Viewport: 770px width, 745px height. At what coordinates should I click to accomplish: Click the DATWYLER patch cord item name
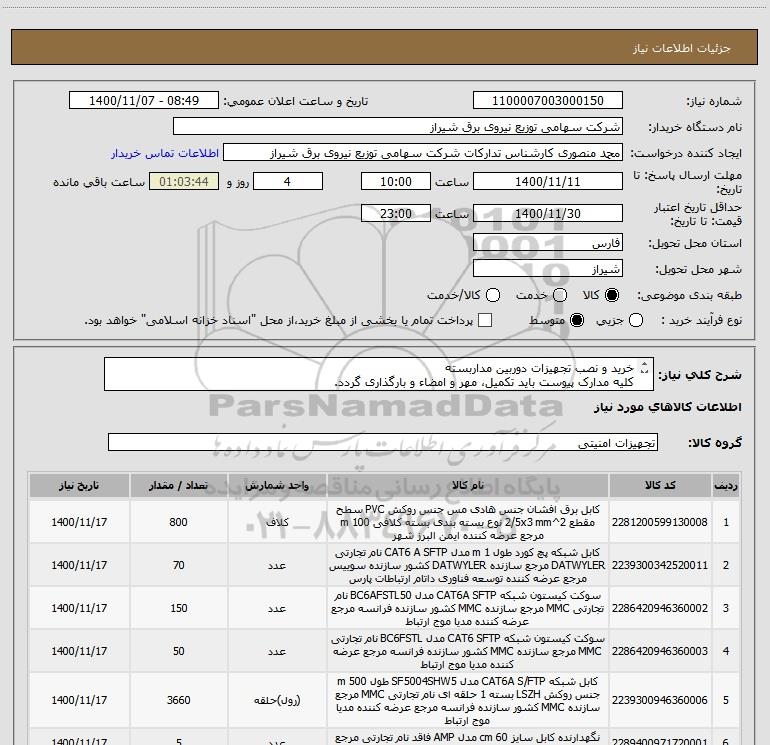[x=468, y=565]
